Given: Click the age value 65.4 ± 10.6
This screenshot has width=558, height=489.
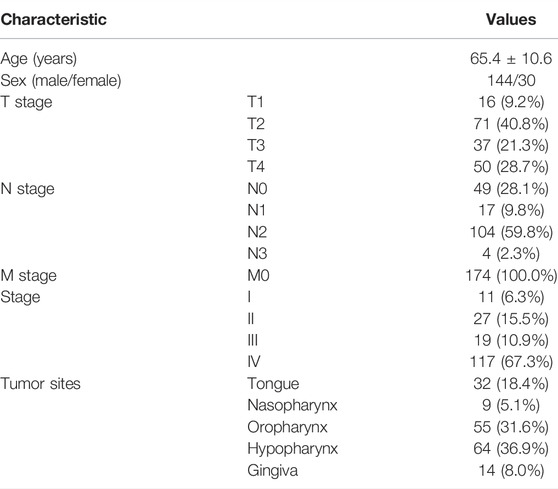Looking at the screenshot, I should click(511, 58).
